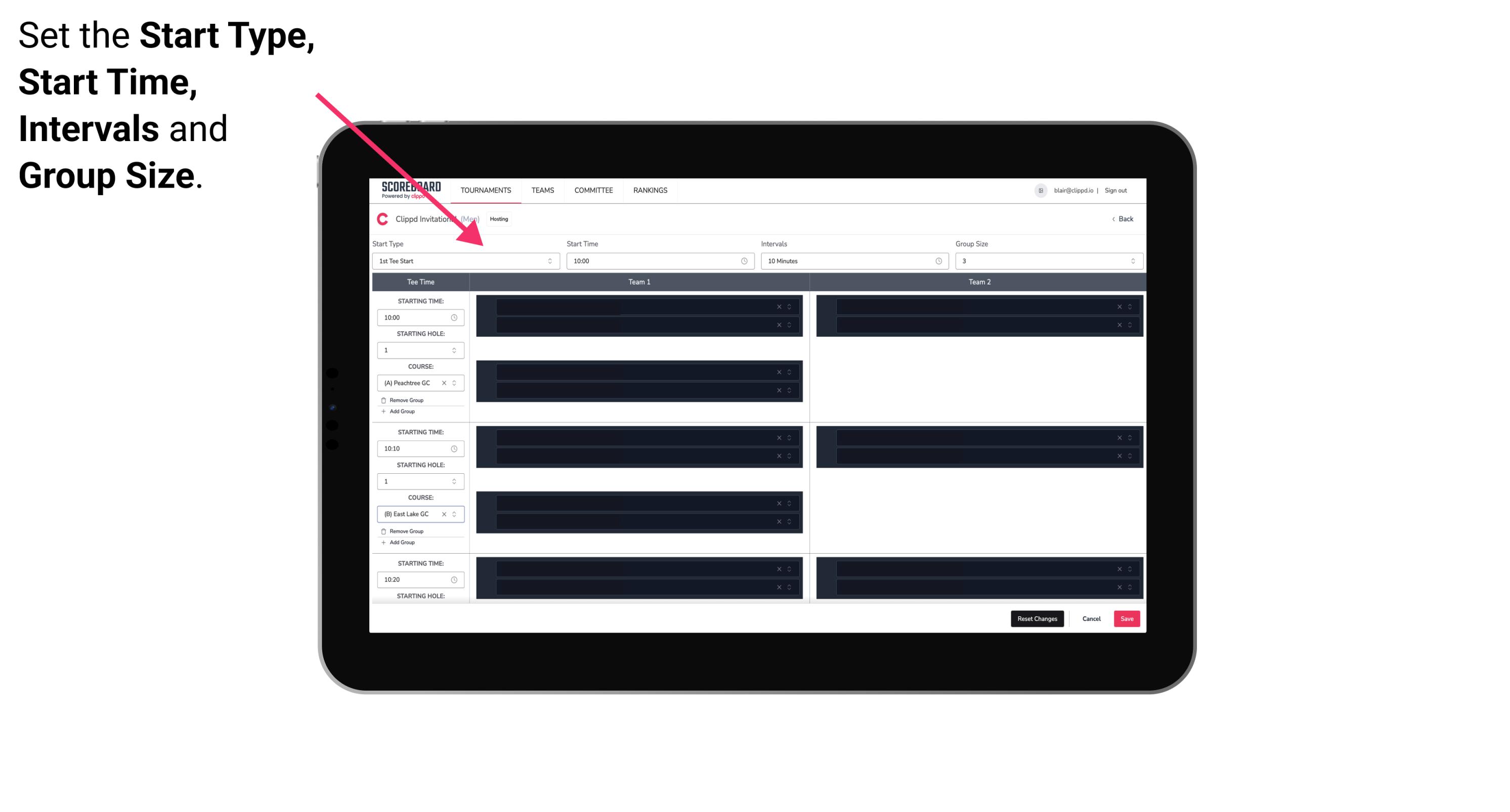The image size is (1510, 812).
Task: Click the Reset Changes button
Action: [1037, 618]
